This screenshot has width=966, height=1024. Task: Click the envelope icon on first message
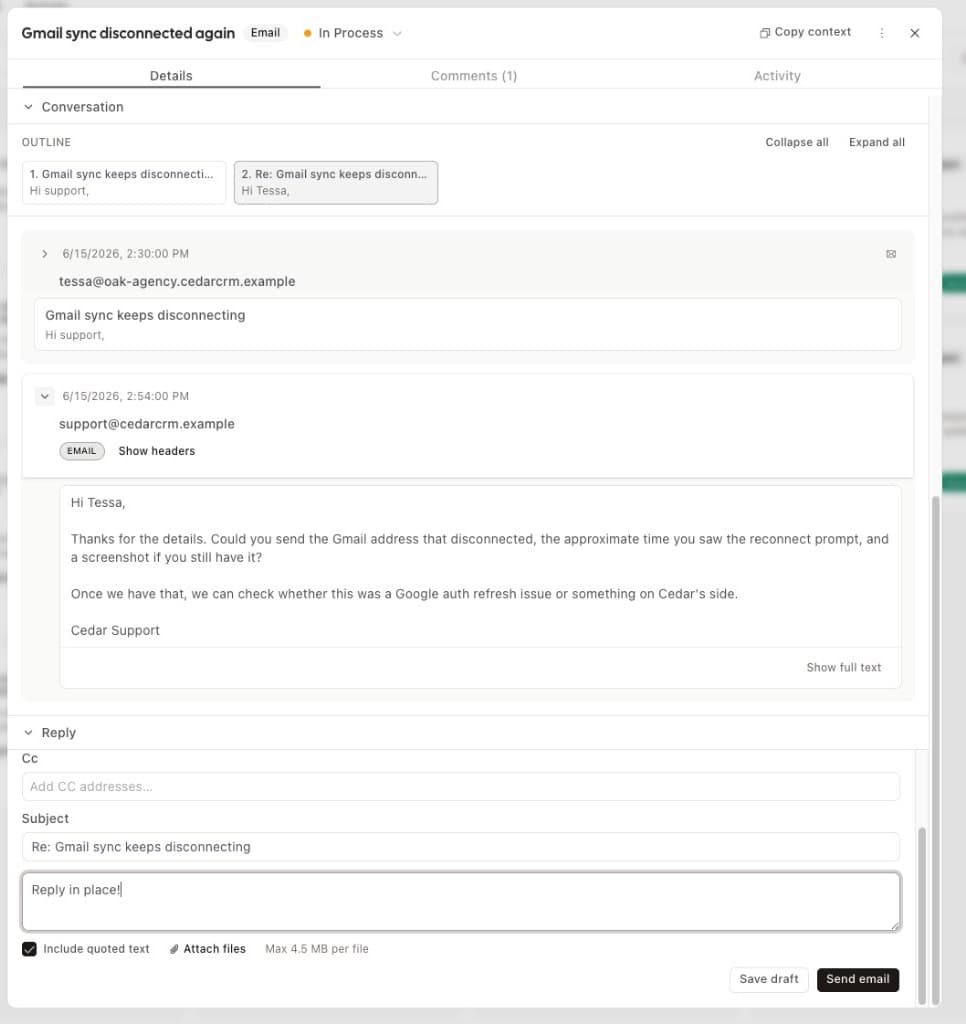[x=891, y=254]
